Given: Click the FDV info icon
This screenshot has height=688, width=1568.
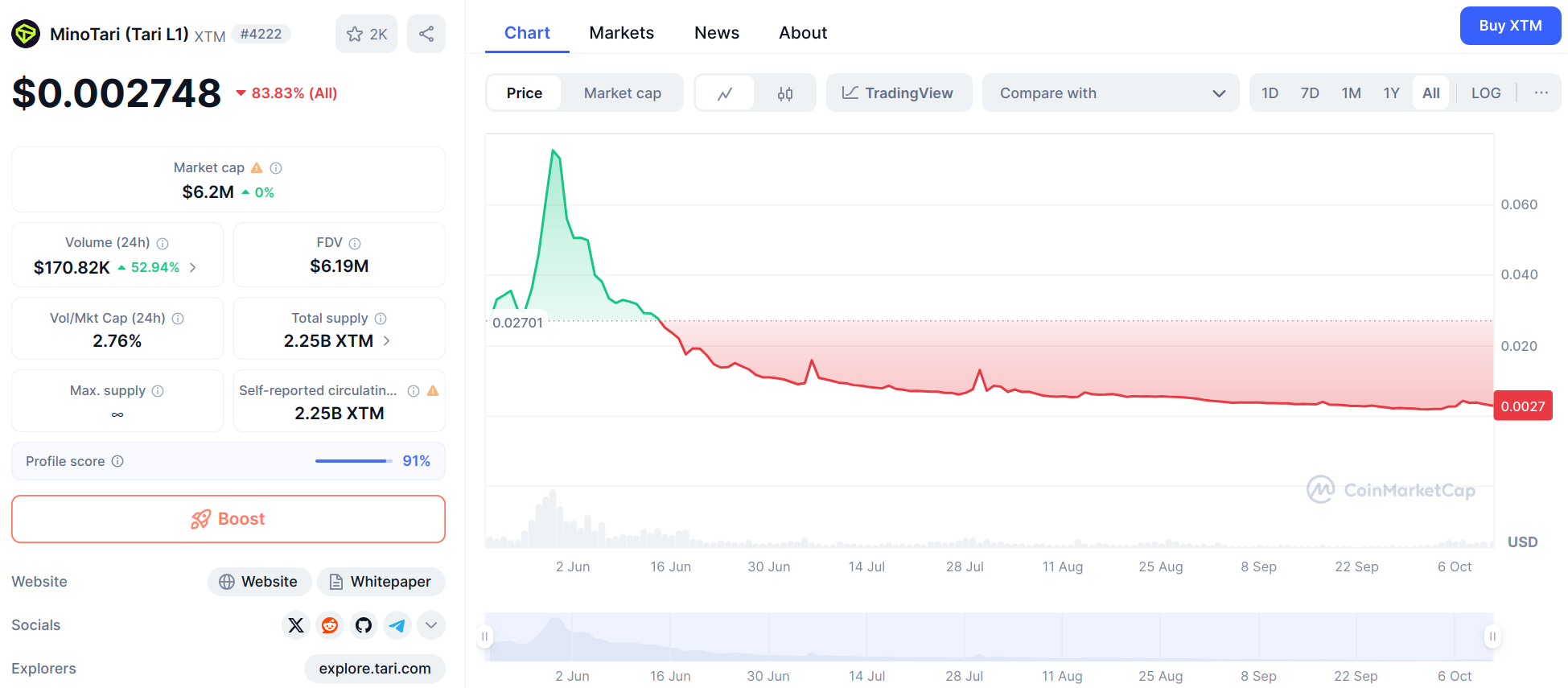Looking at the screenshot, I should (x=355, y=243).
